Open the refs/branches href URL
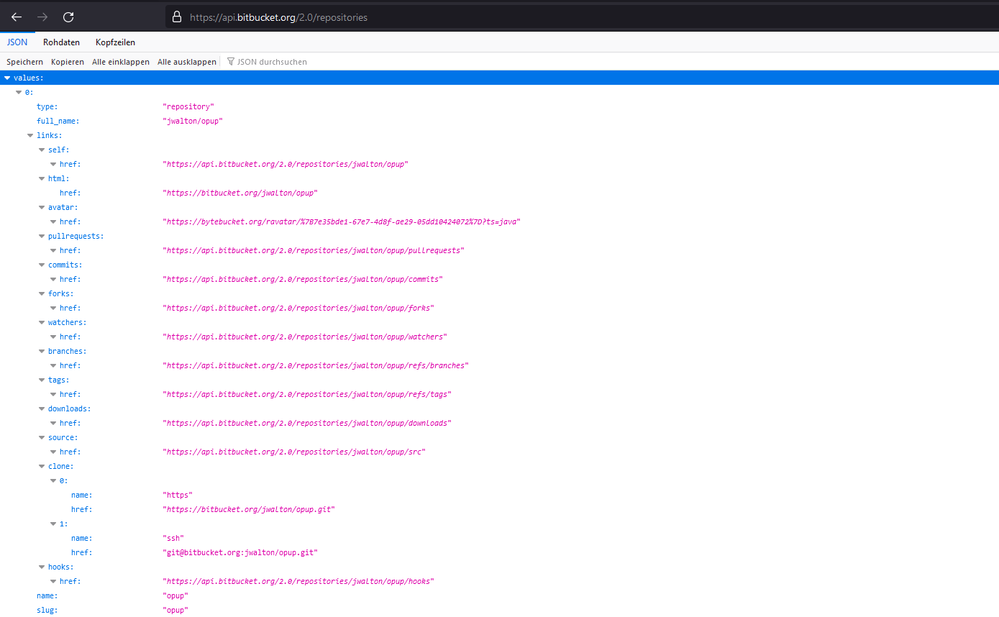Image resolution: width=999 pixels, height=617 pixels. coord(315,366)
